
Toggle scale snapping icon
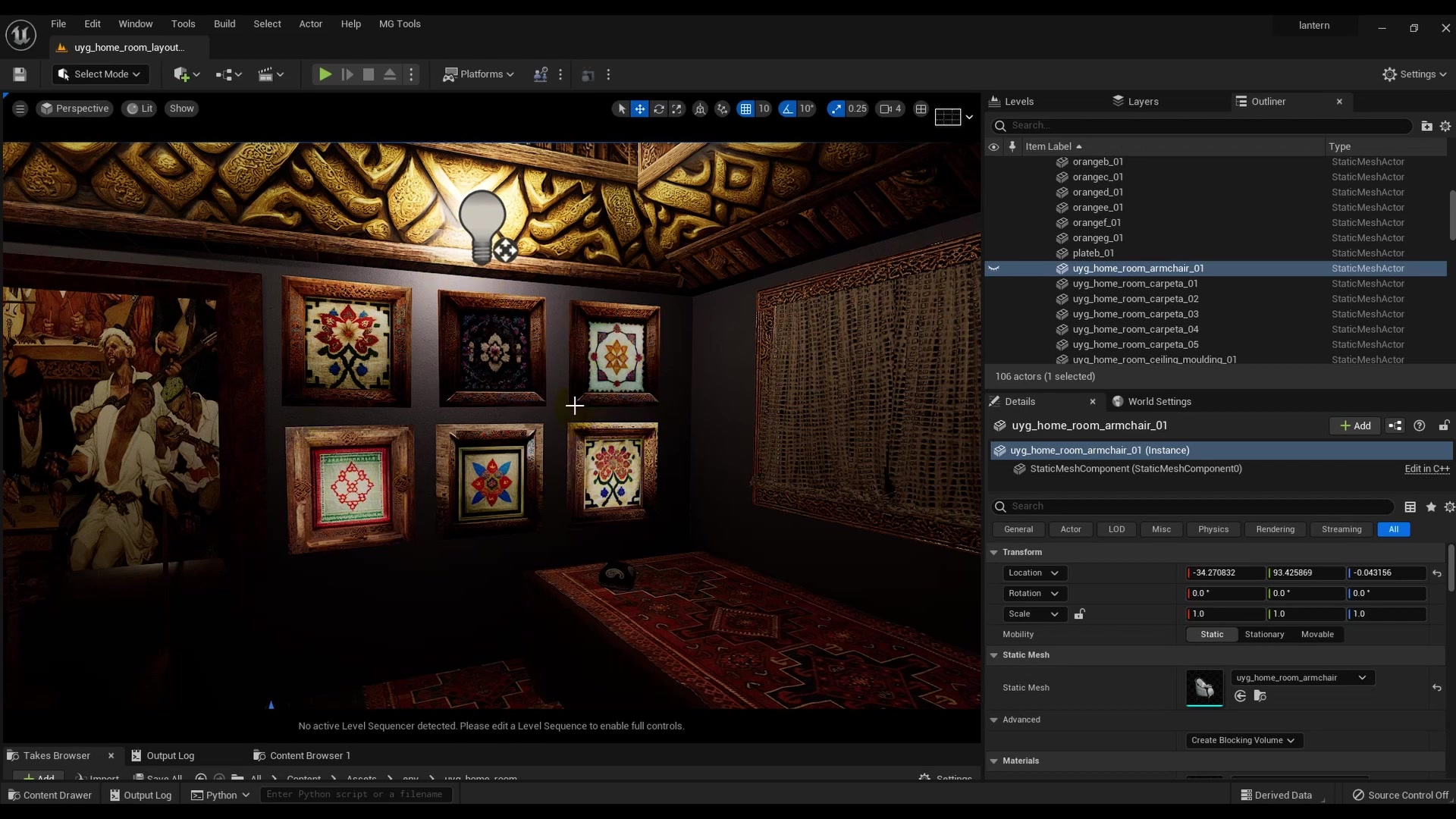pyautogui.click(x=836, y=108)
